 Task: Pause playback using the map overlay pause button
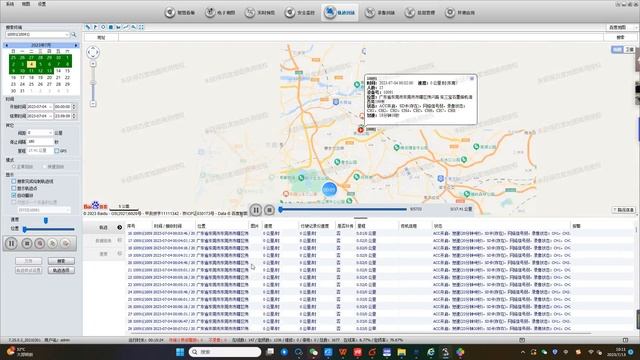[256, 210]
